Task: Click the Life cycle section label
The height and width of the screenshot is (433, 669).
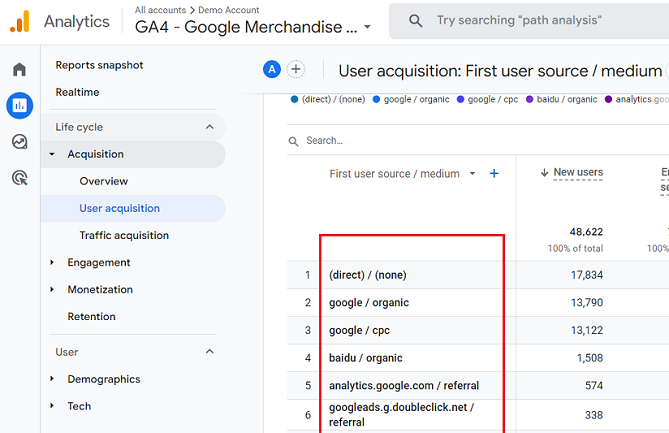Action: pyautogui.click(x=79, y=127)
